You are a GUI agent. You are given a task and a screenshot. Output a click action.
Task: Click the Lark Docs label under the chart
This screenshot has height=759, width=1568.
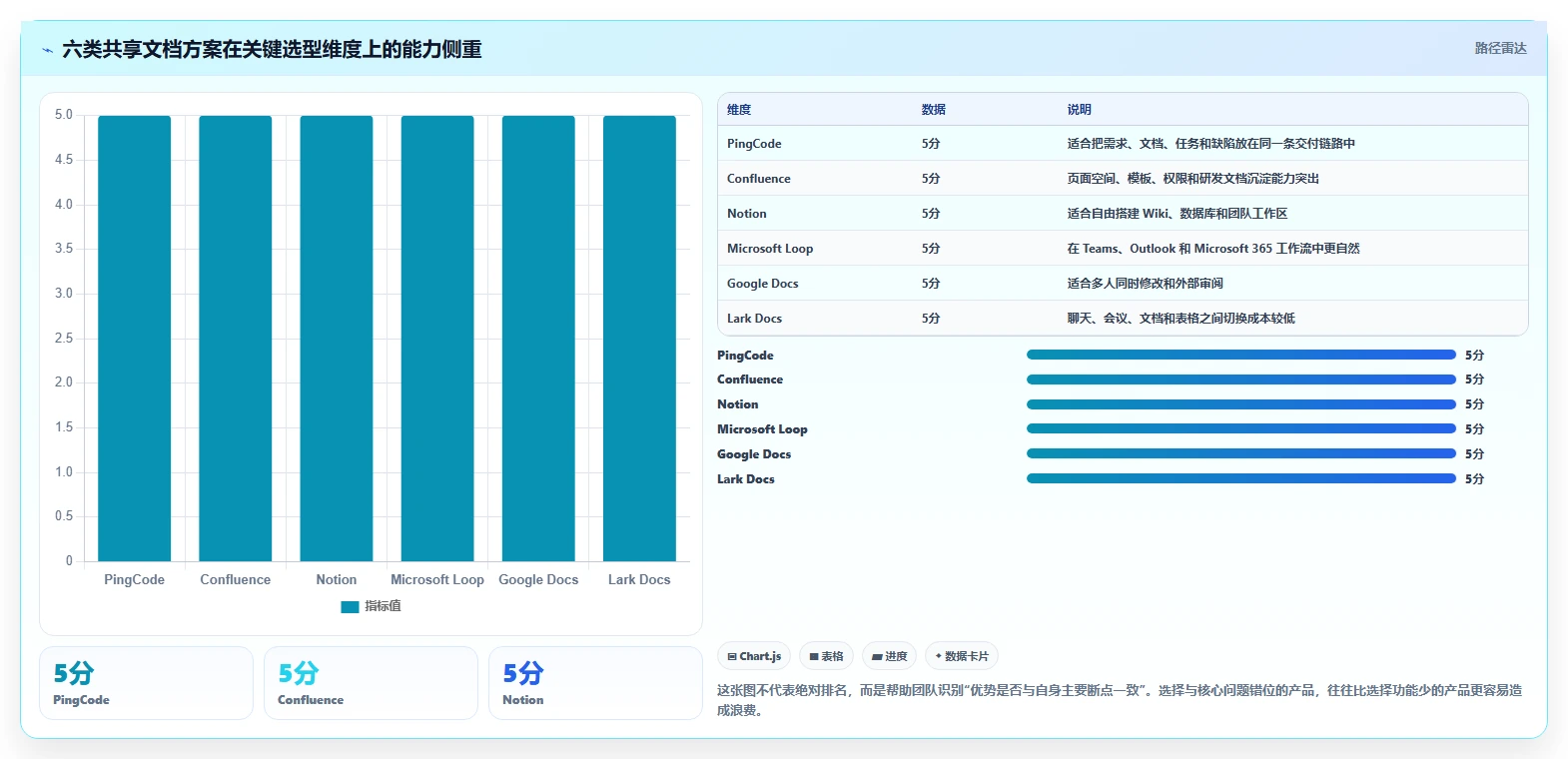(639, 579)
